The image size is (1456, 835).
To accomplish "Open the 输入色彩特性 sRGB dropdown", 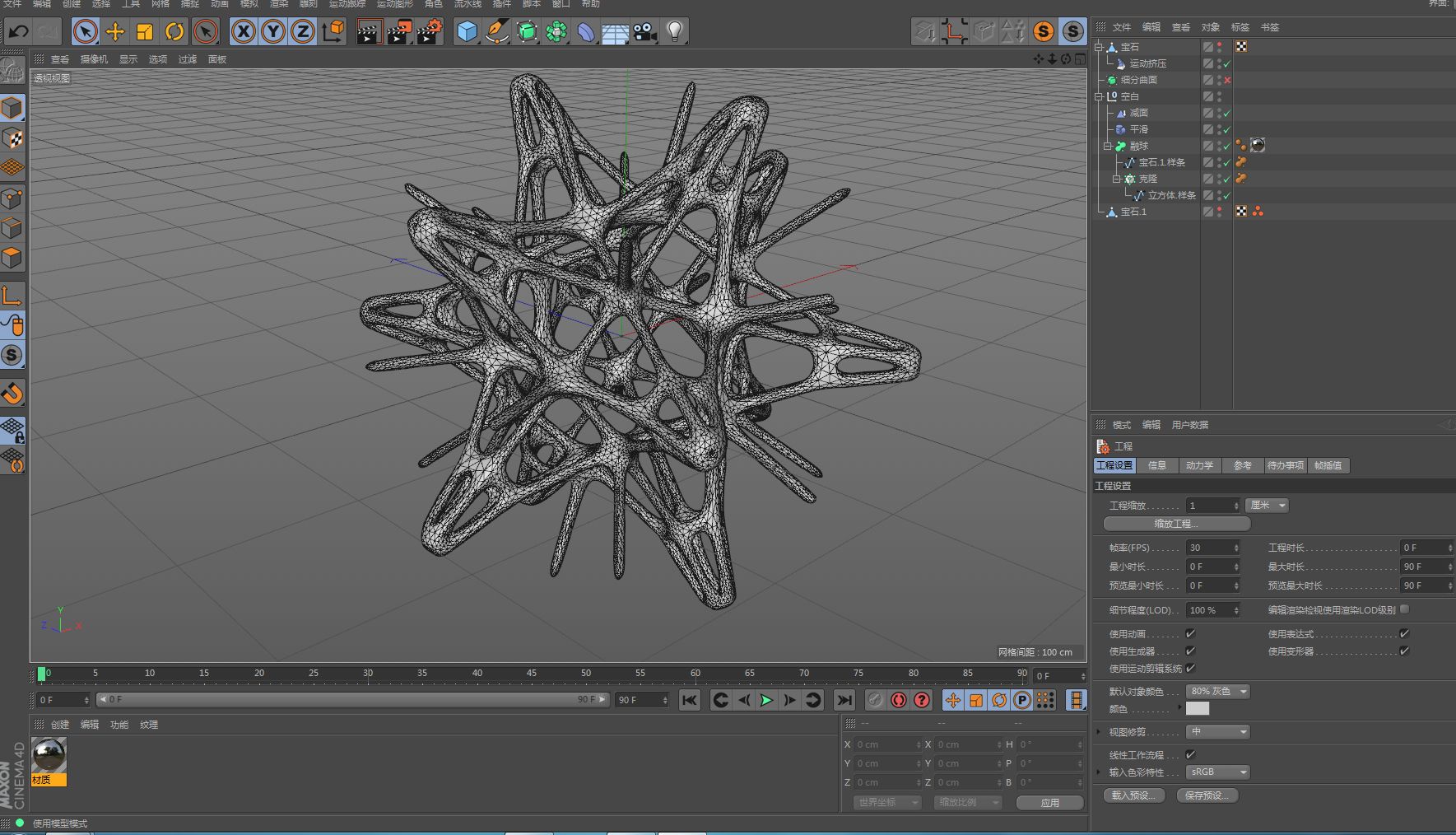I will coord(1217,772).
